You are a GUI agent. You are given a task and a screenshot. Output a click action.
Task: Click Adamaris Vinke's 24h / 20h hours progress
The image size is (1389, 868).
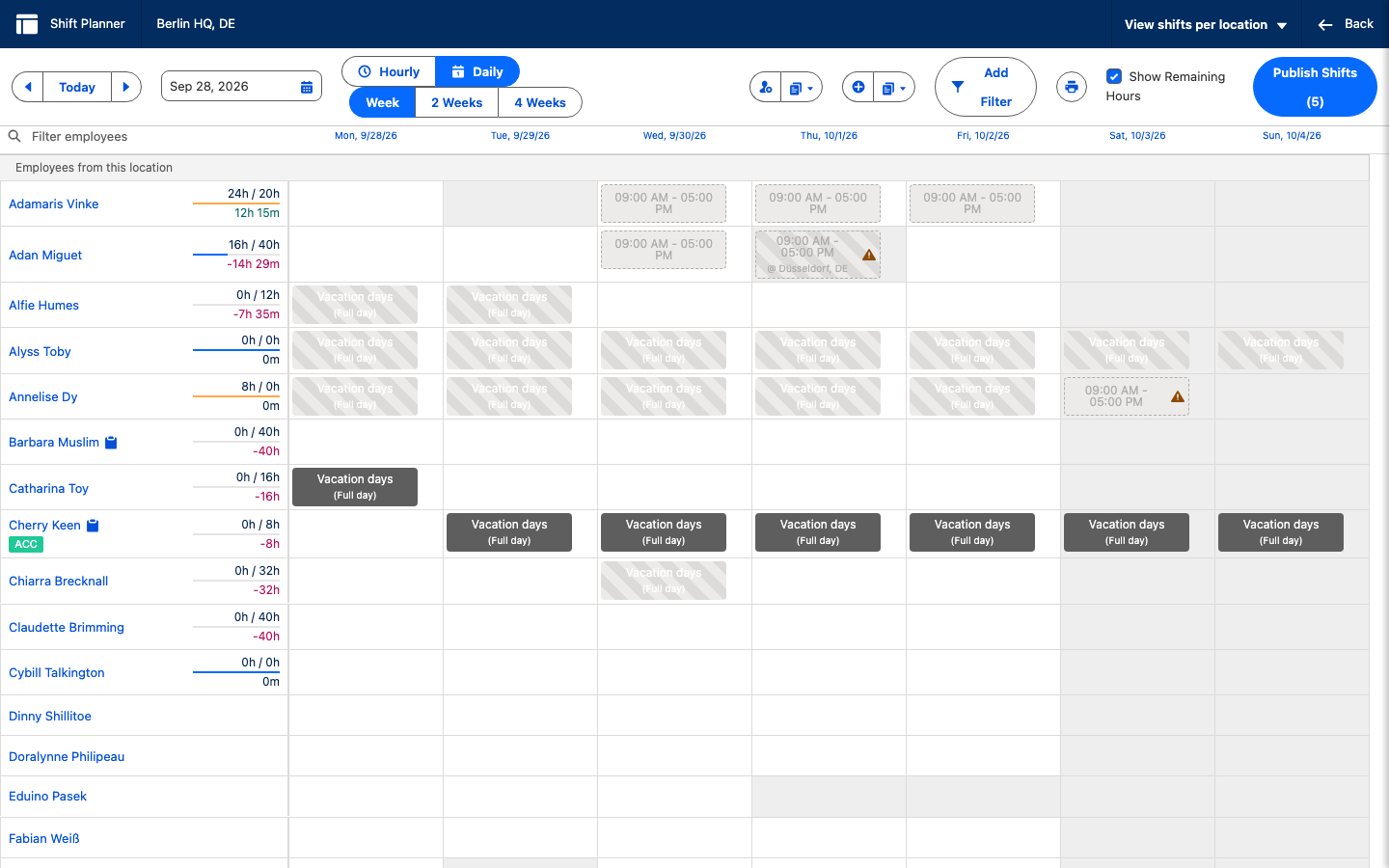(236, 203)
